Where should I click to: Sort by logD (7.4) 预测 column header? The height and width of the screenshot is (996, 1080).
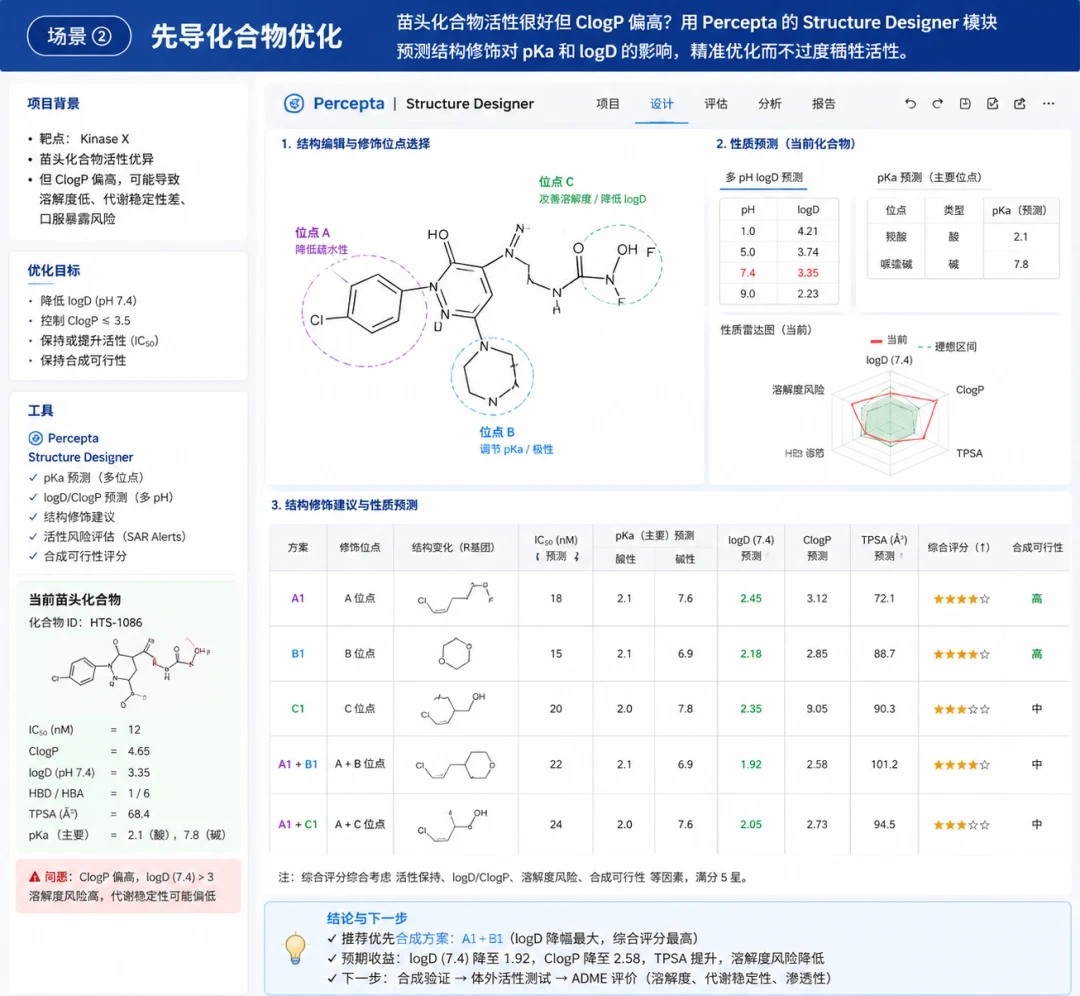click(751, 548)
